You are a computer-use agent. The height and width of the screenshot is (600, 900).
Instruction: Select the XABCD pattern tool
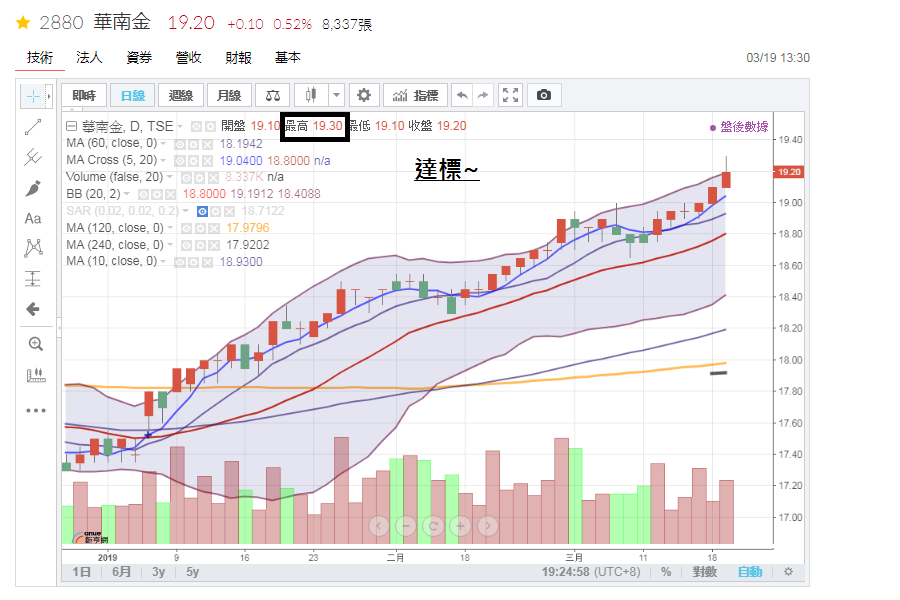pos(33,248)
